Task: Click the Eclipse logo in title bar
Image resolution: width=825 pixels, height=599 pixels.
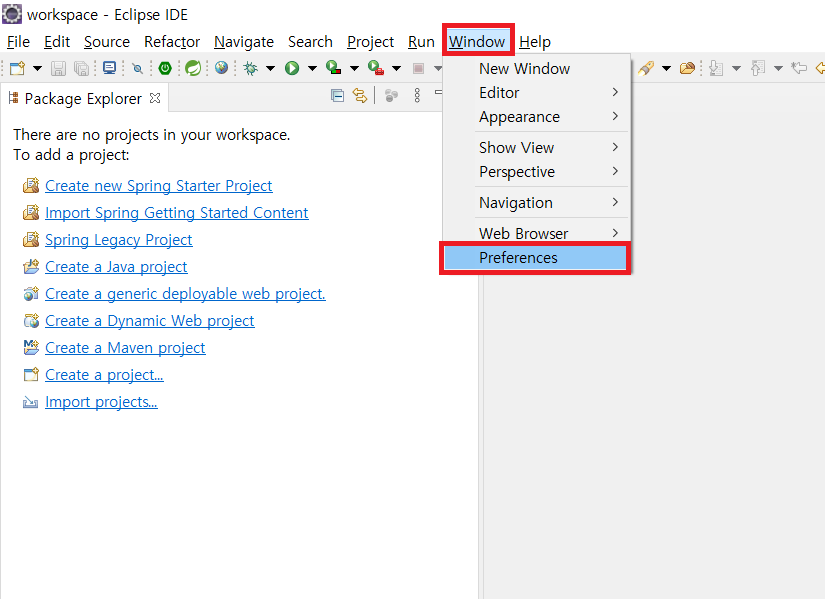Action: pos(12,14)
